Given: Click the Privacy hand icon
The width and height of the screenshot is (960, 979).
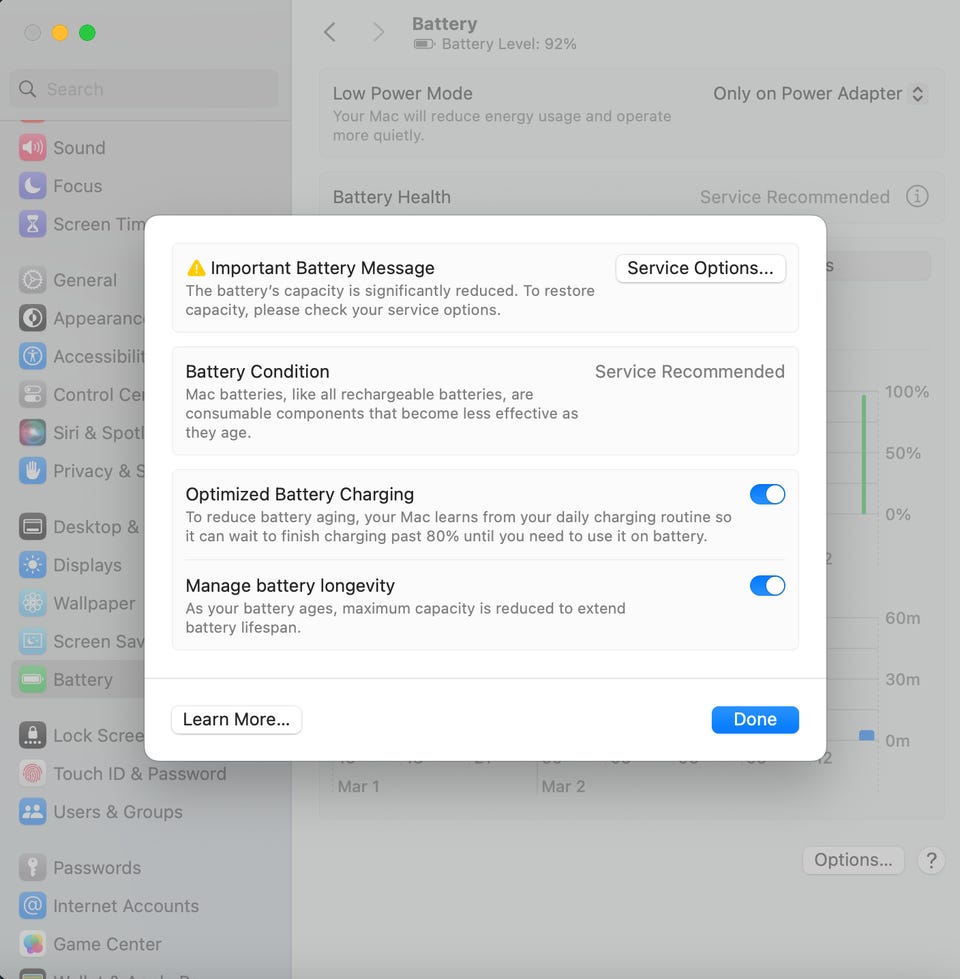Looking at the screenshot, I should point(32,471).
